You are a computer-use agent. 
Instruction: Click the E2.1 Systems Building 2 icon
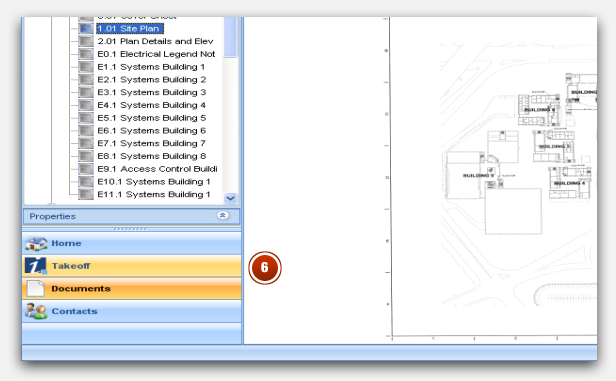point(86,79)
